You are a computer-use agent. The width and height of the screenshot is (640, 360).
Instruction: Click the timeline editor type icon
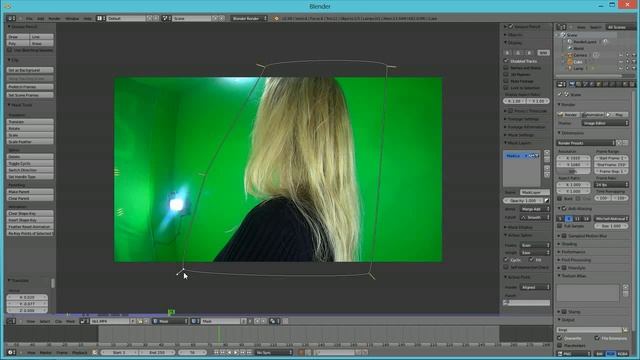point(10,352)
